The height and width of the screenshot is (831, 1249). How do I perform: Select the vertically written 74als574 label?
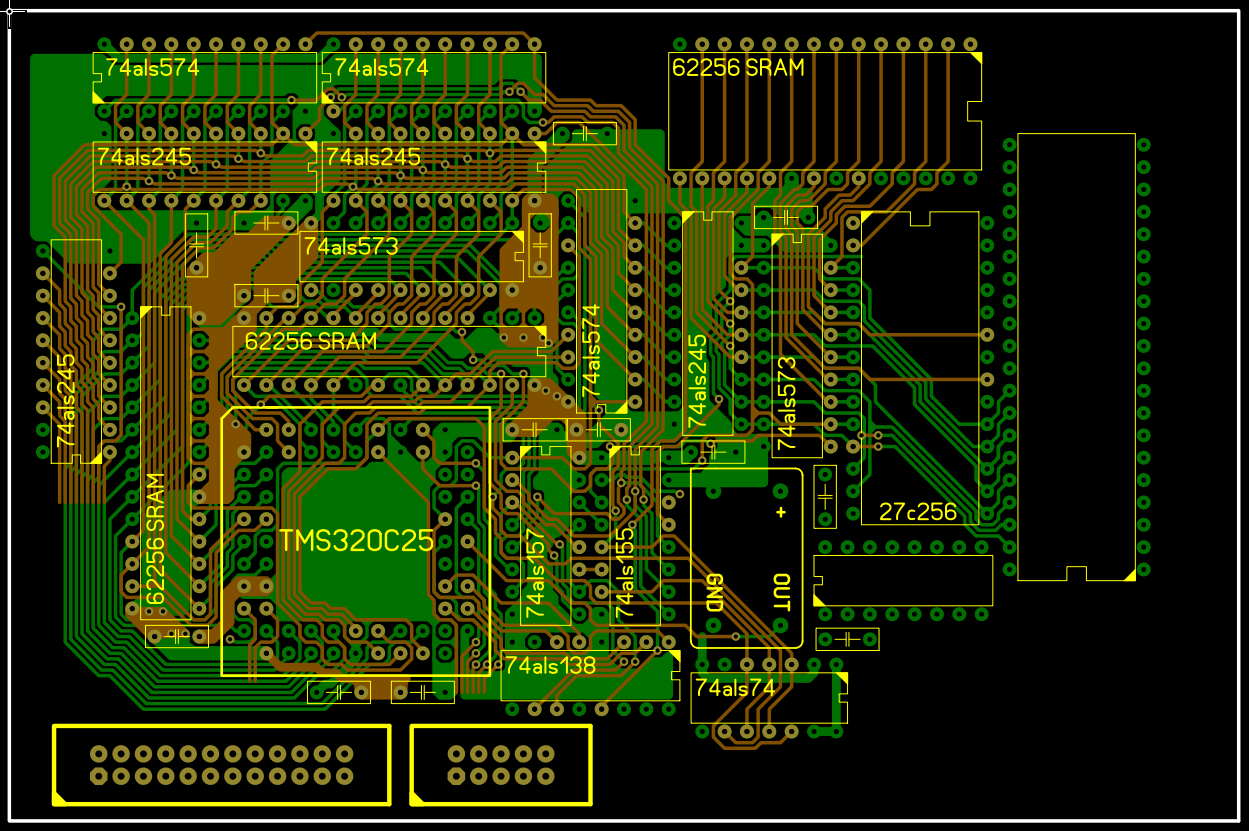point(590,352)
